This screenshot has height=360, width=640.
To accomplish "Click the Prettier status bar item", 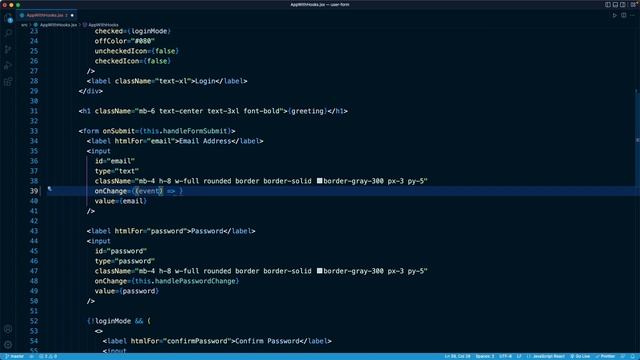I will click(x=605, y=356).
